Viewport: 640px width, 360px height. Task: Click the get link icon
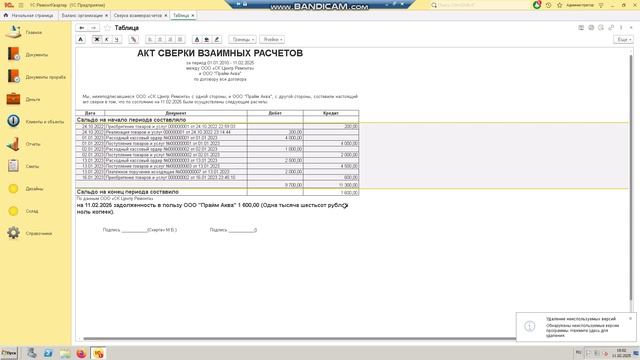611,28
